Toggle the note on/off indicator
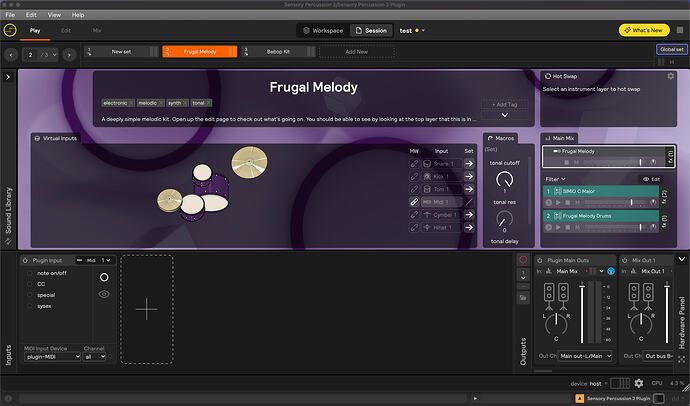690x406 pixels. pyautogui.click(x=30, y=273)
